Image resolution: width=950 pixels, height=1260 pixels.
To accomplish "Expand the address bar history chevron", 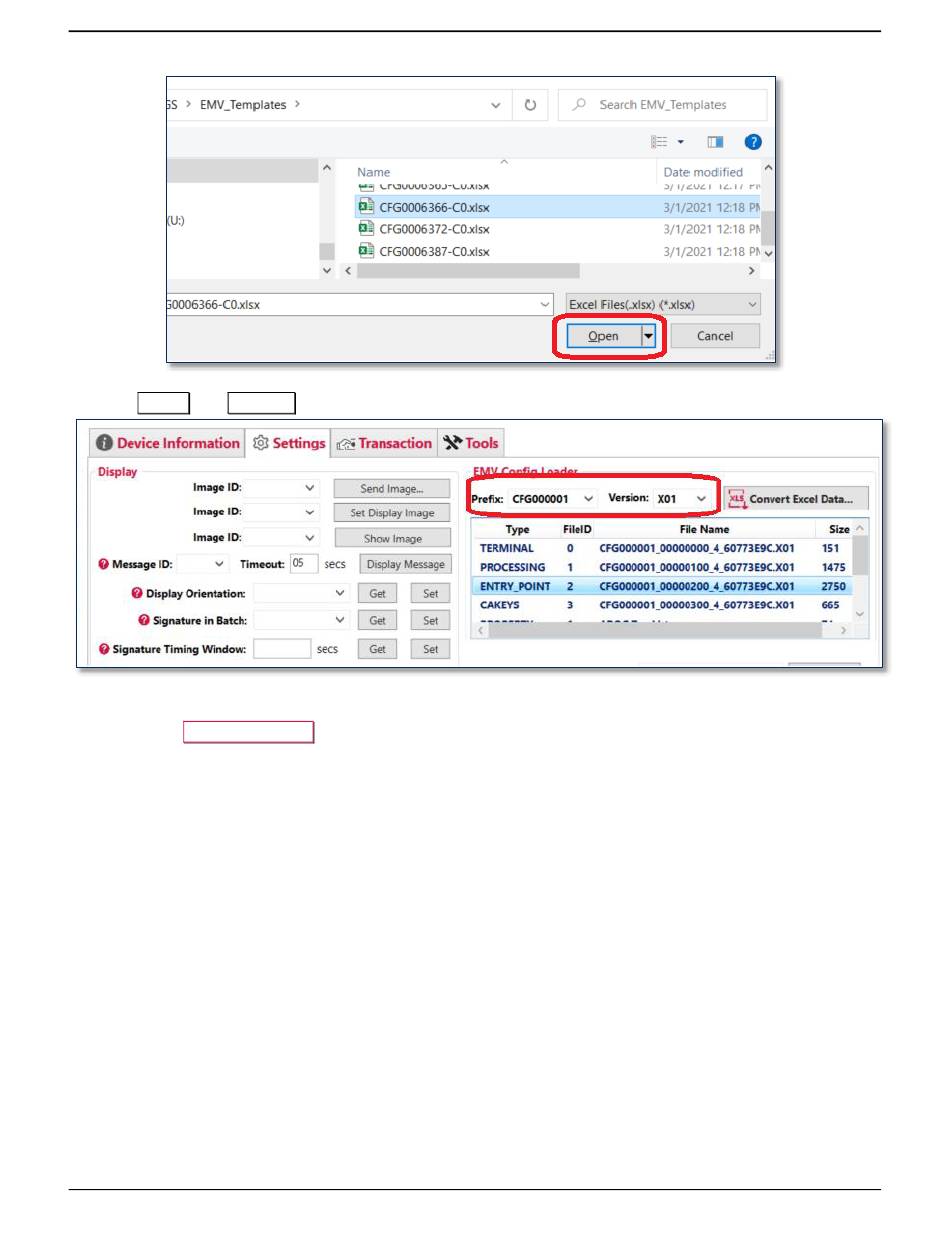I will point(496,105).
